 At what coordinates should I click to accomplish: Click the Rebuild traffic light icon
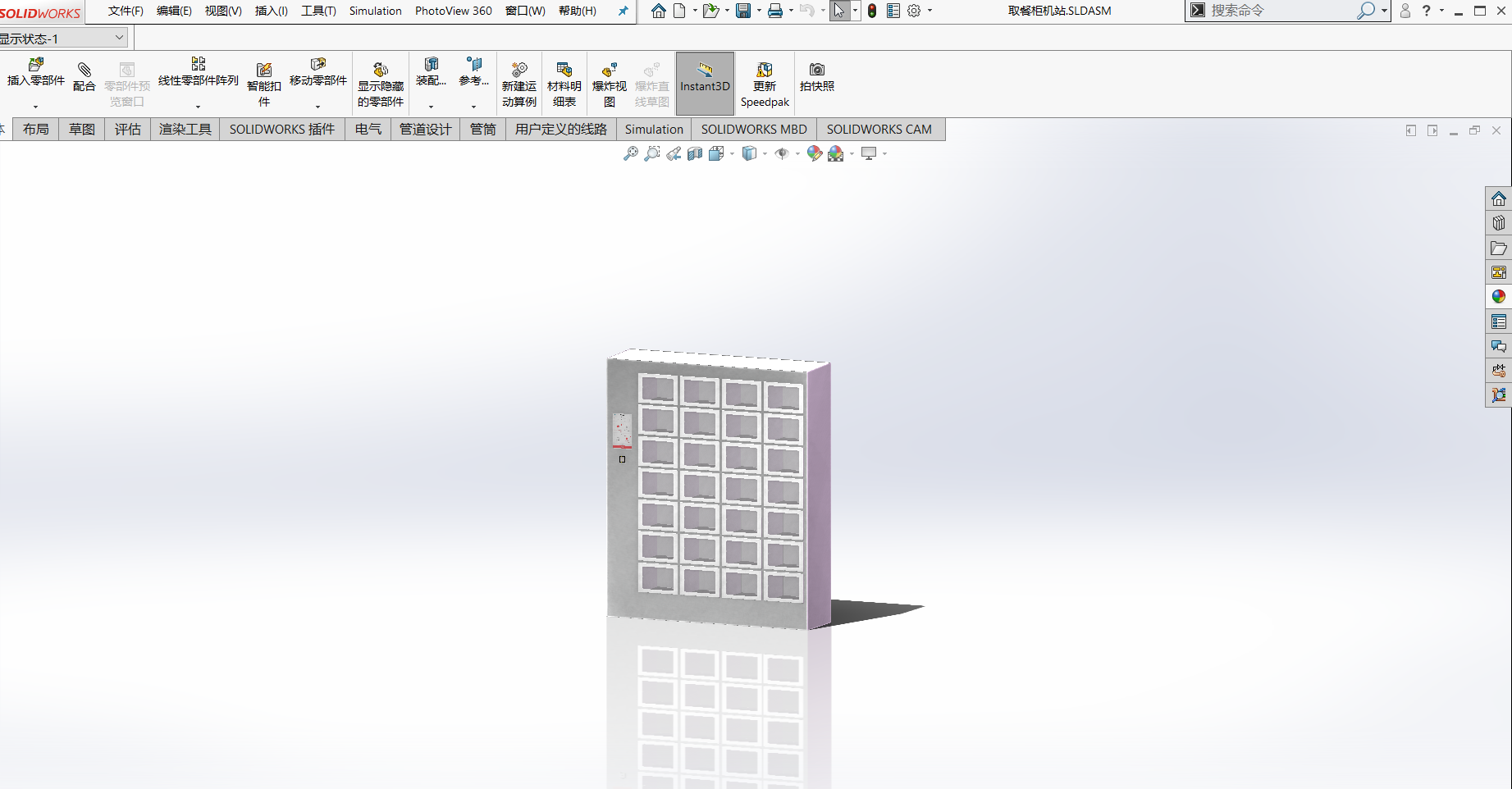872,11
